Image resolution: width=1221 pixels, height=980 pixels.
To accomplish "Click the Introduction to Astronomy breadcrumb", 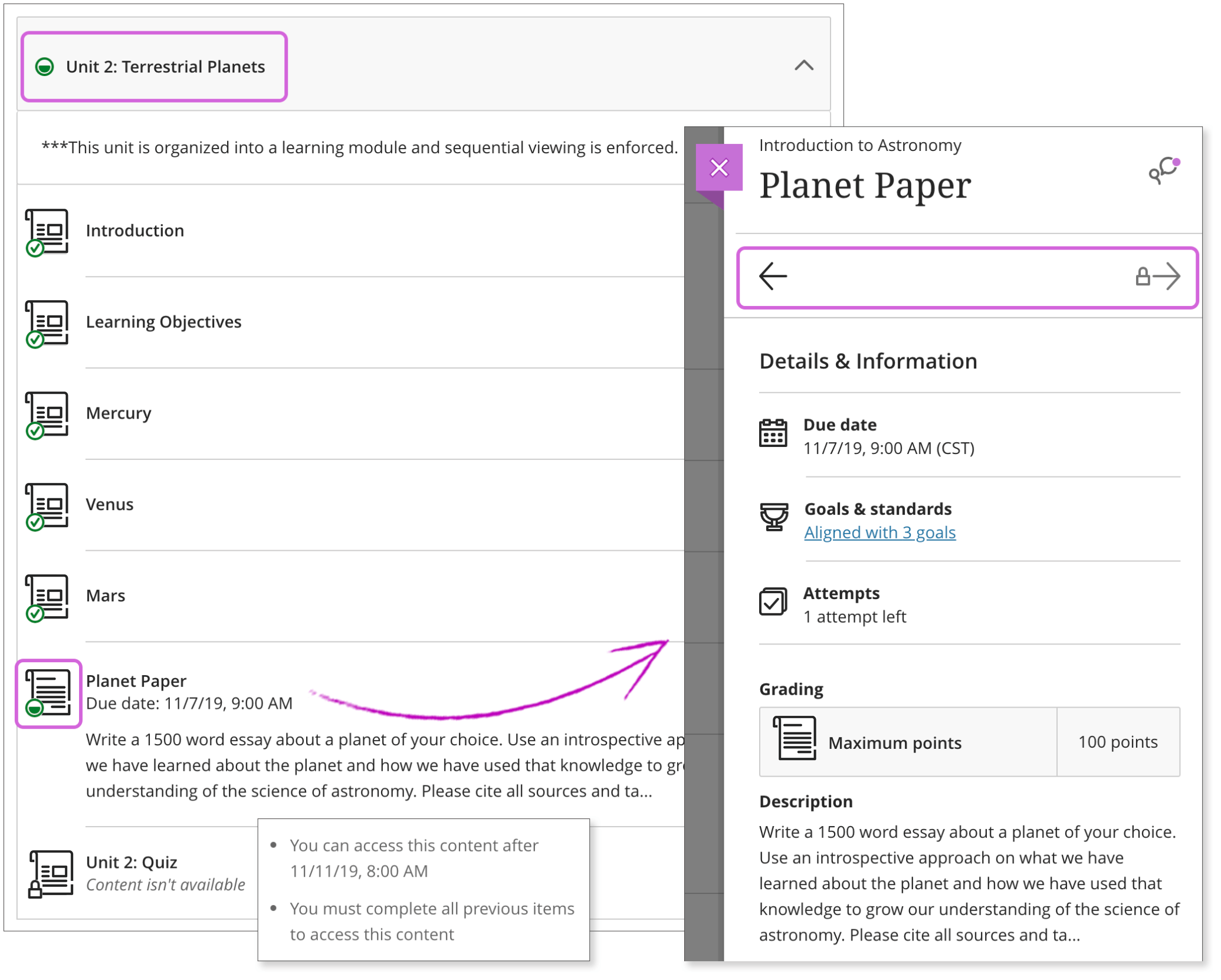I will coord(859,145).
